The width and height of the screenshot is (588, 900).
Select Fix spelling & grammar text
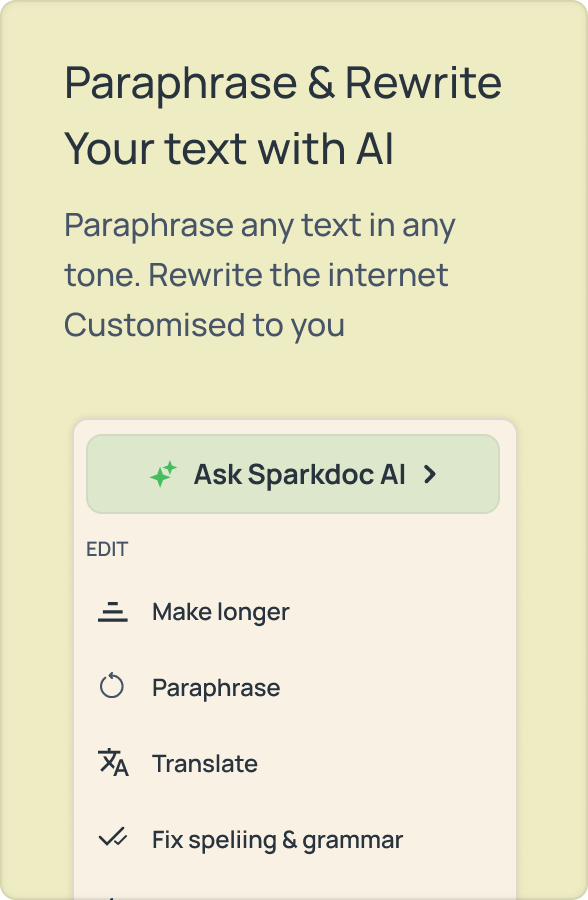(x=277, y=841)
